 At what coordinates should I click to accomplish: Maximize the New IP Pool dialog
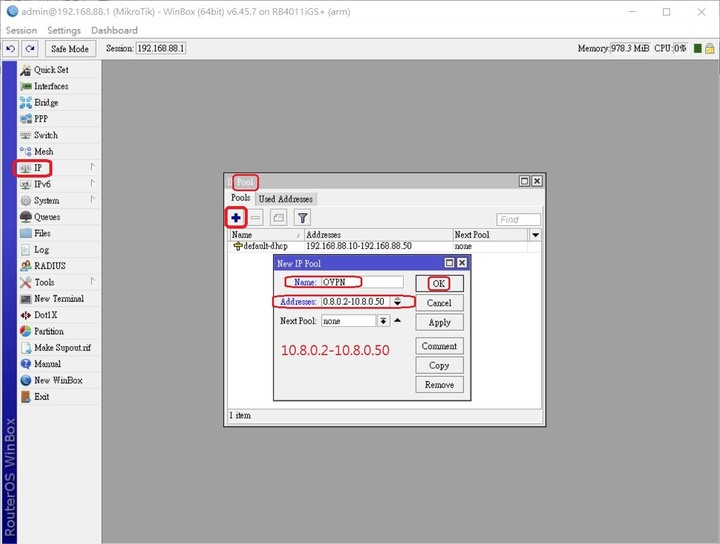click(450, 263)
